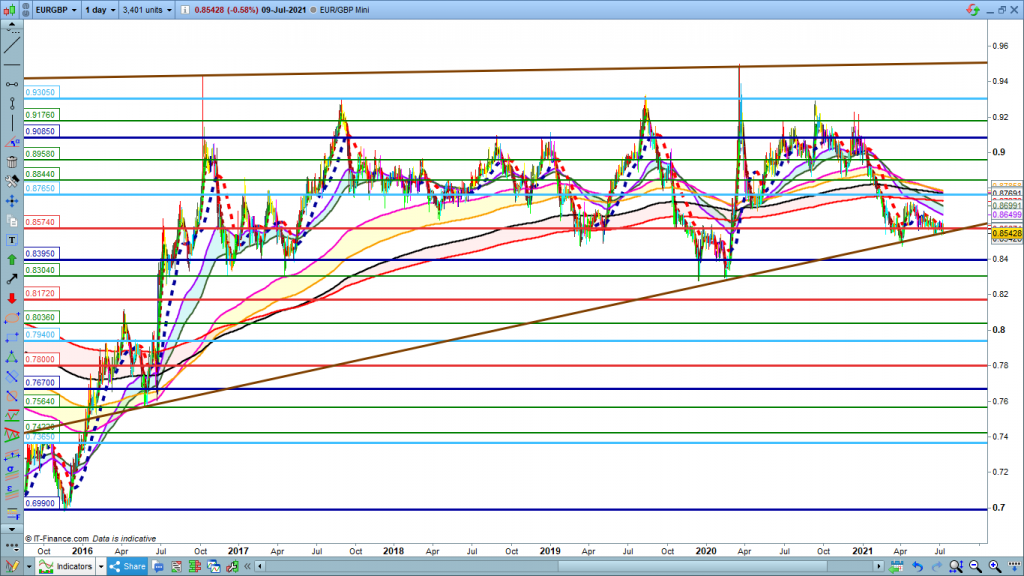Click the 0.85740 red level label
The image size is (1024, 576).
point(43,221)
